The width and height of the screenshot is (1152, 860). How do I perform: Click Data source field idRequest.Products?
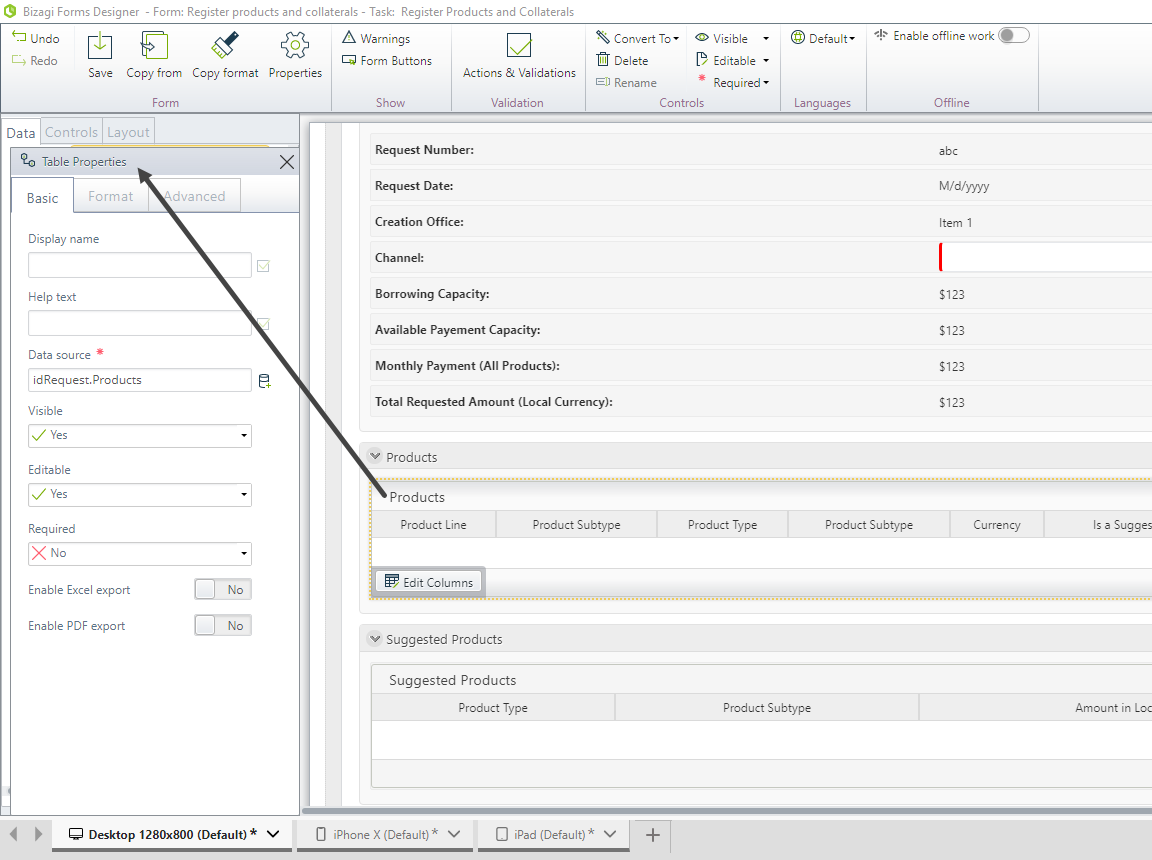point(140,380)
